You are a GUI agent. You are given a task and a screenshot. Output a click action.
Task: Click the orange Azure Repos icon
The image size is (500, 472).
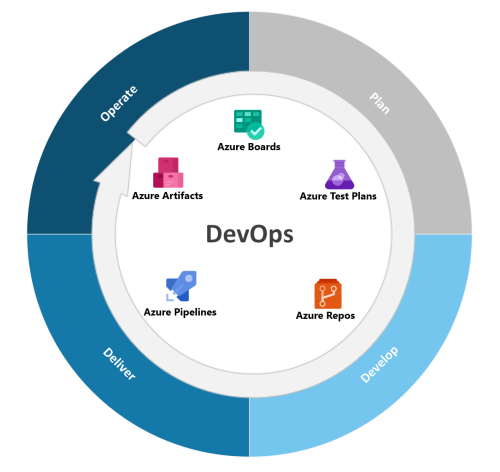pos(328,294)
